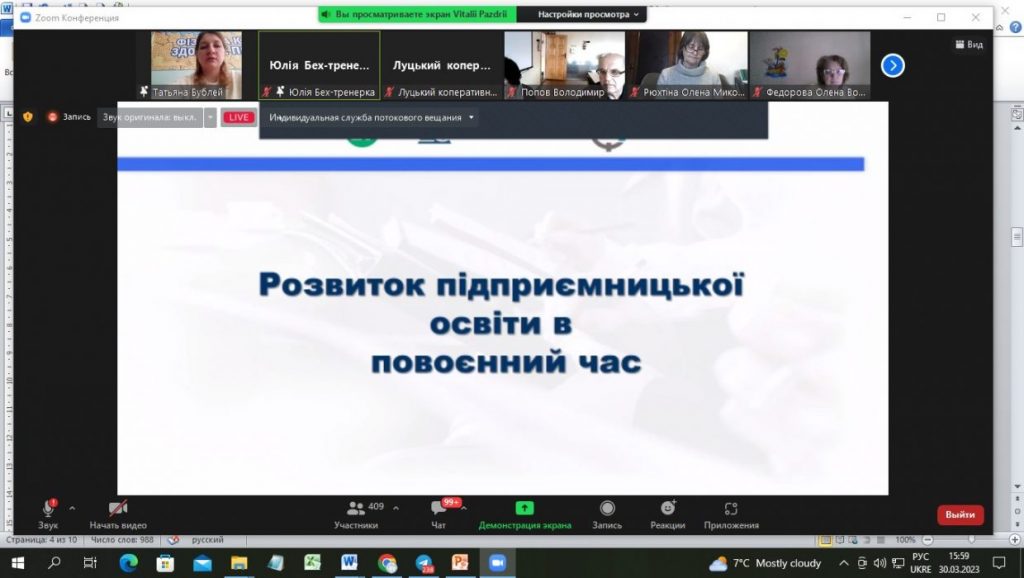Click the Запись record icon
Viewport: 1024px width, 578px height.
click(607, 508)
